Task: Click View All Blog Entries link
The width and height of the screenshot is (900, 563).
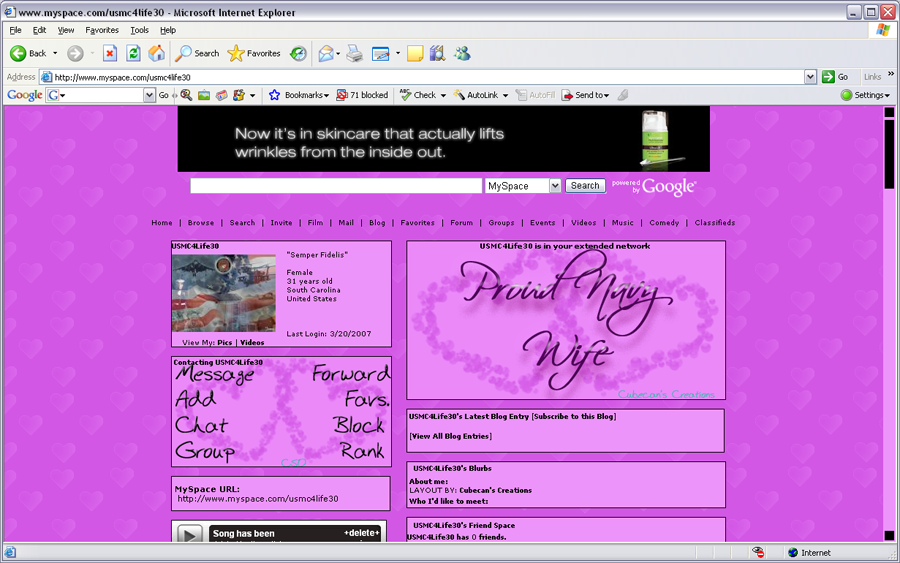Action: [x=450, y=436]
